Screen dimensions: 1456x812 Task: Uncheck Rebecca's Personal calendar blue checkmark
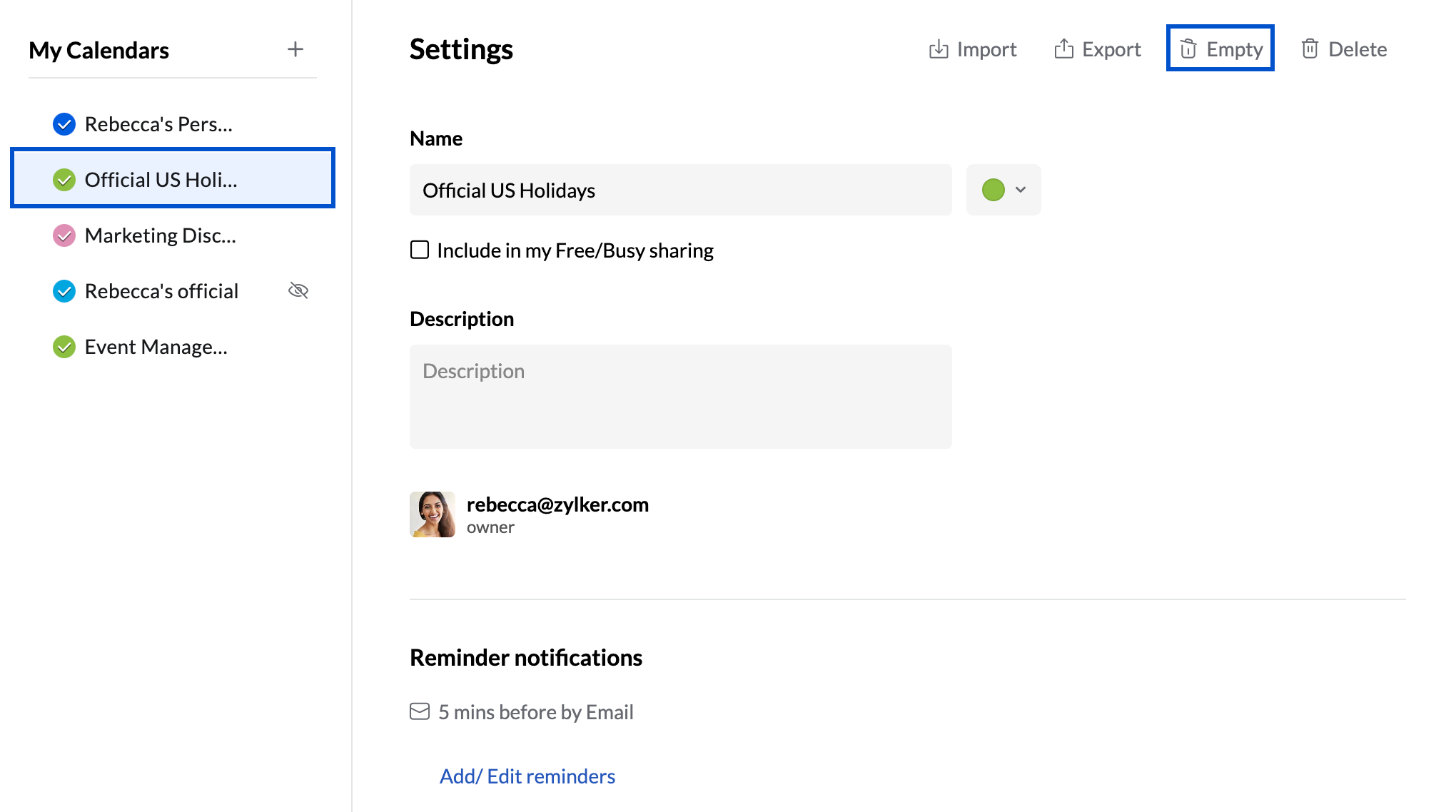click(64, 124)
